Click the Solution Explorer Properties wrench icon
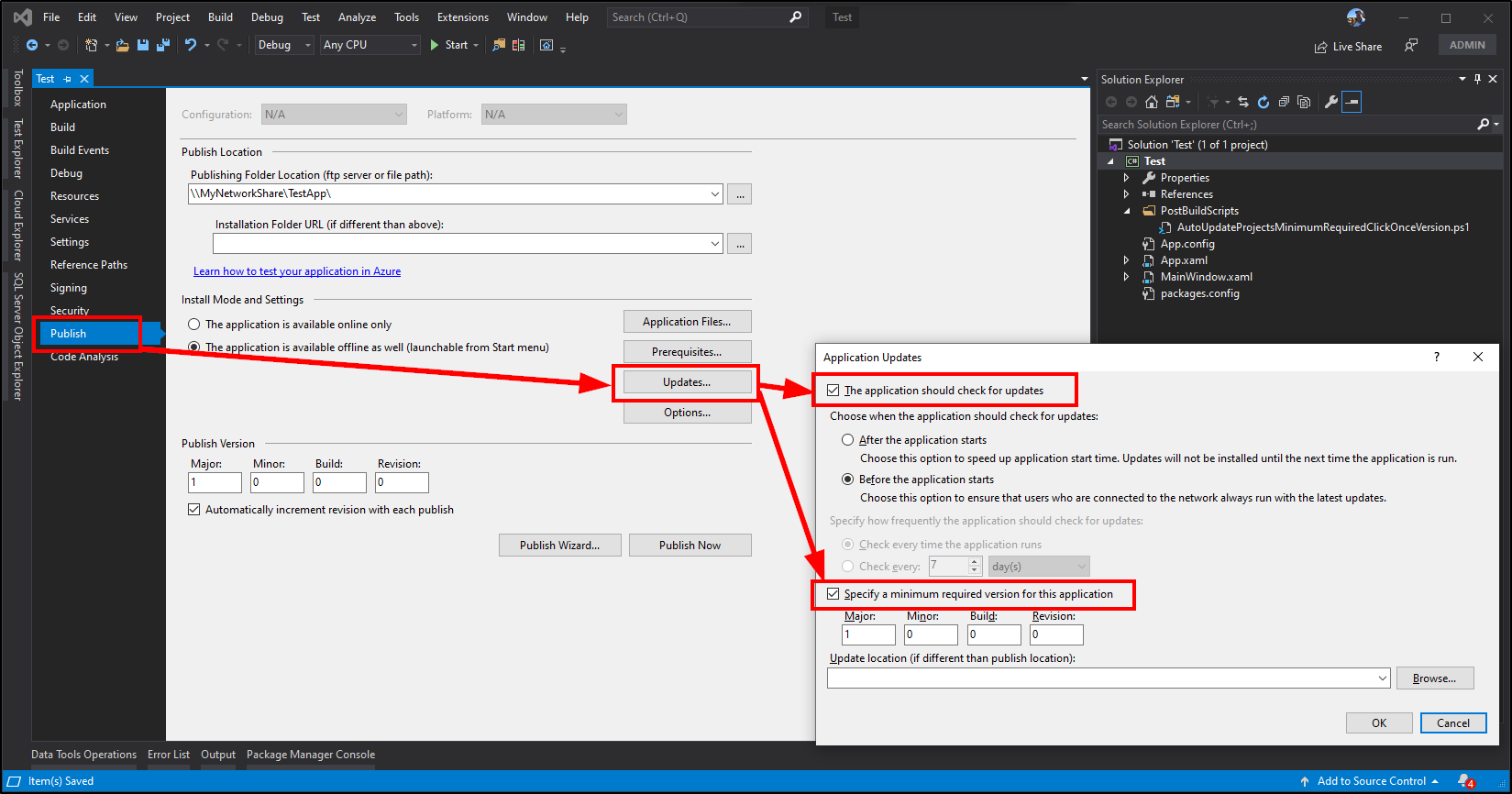Screen dimensions: 1512x794 point(1331,102)
